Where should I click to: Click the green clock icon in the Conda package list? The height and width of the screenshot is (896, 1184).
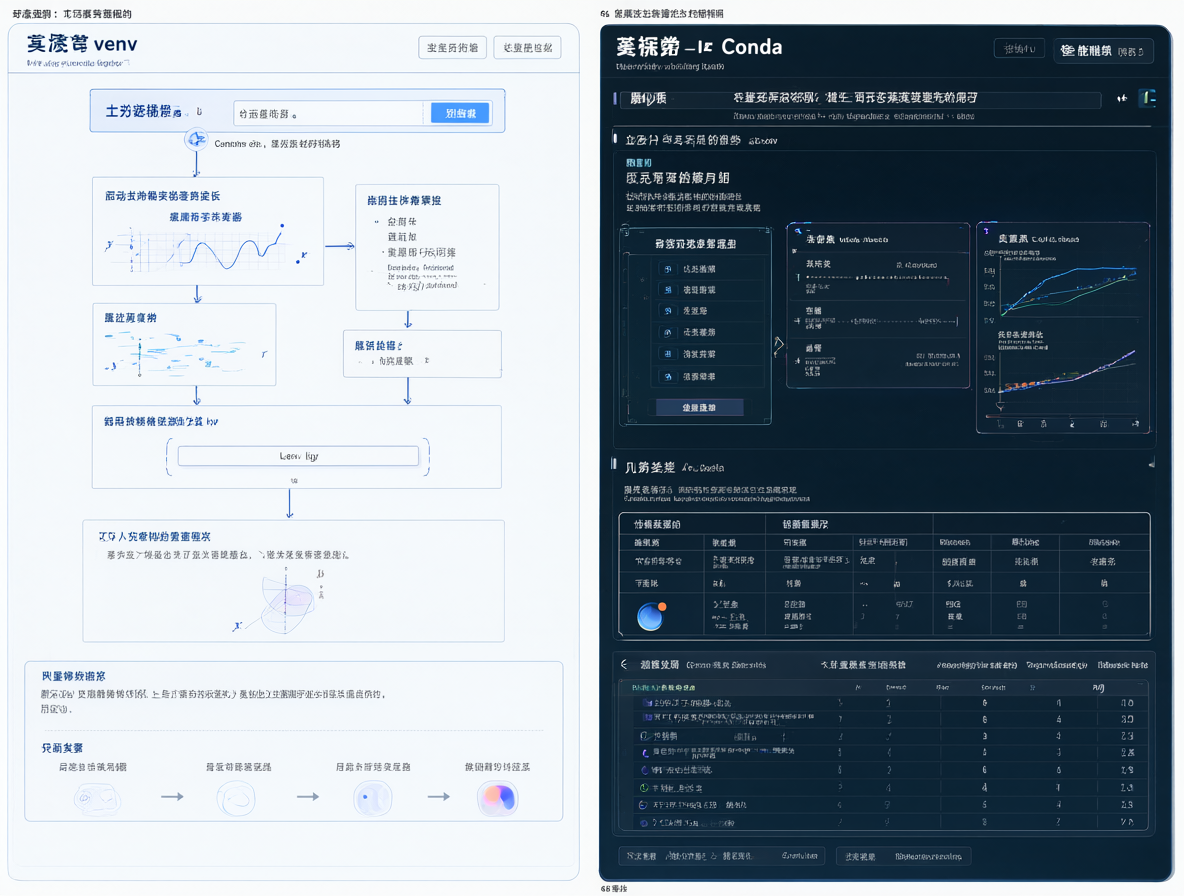[x=644, y=787]
